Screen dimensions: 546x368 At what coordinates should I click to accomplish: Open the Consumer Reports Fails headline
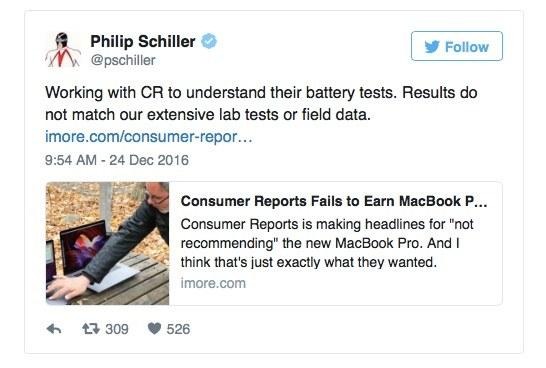click(334, 201)
